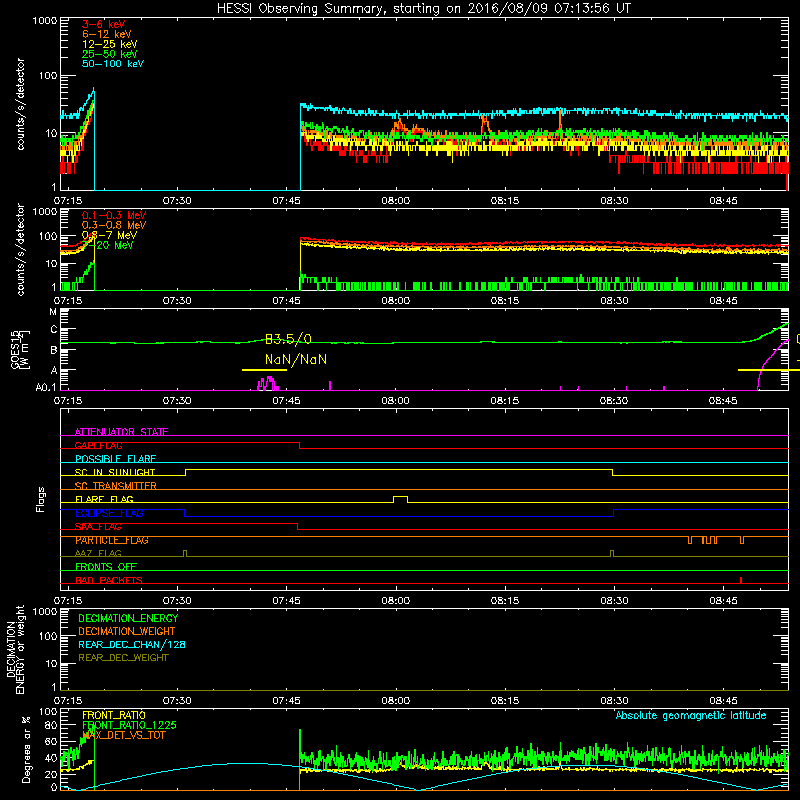
Task: Select the GAP_FLAG label
Action: [98, 446]
